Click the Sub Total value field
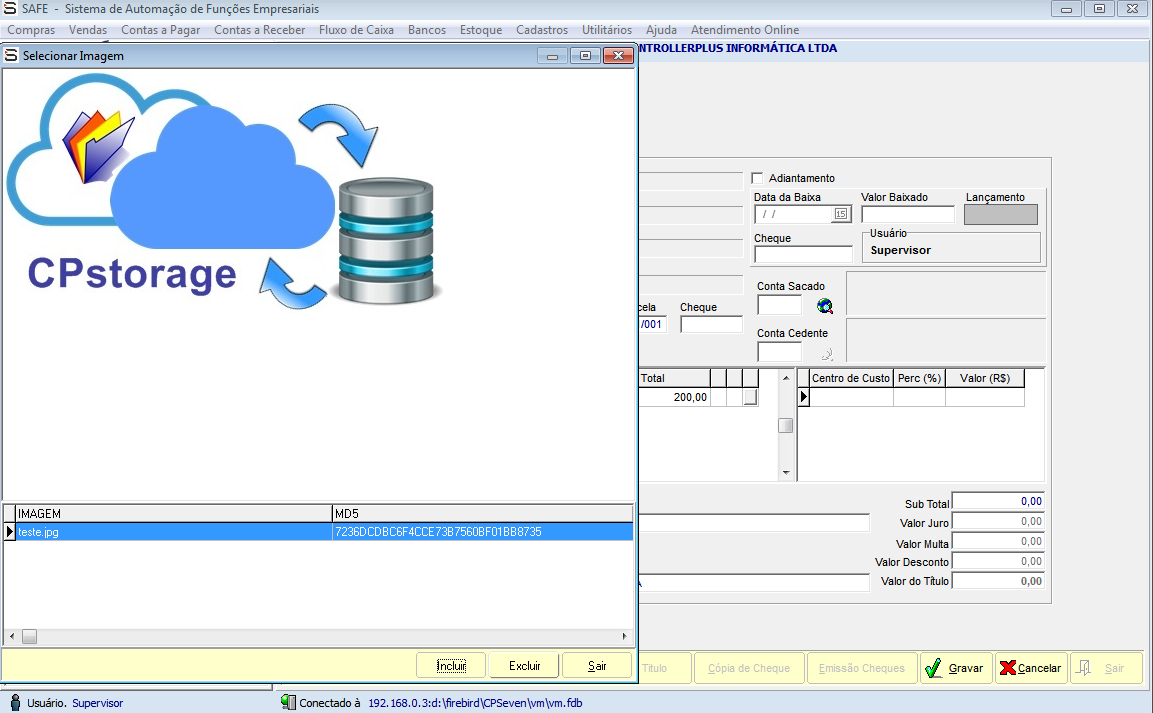 998,501
